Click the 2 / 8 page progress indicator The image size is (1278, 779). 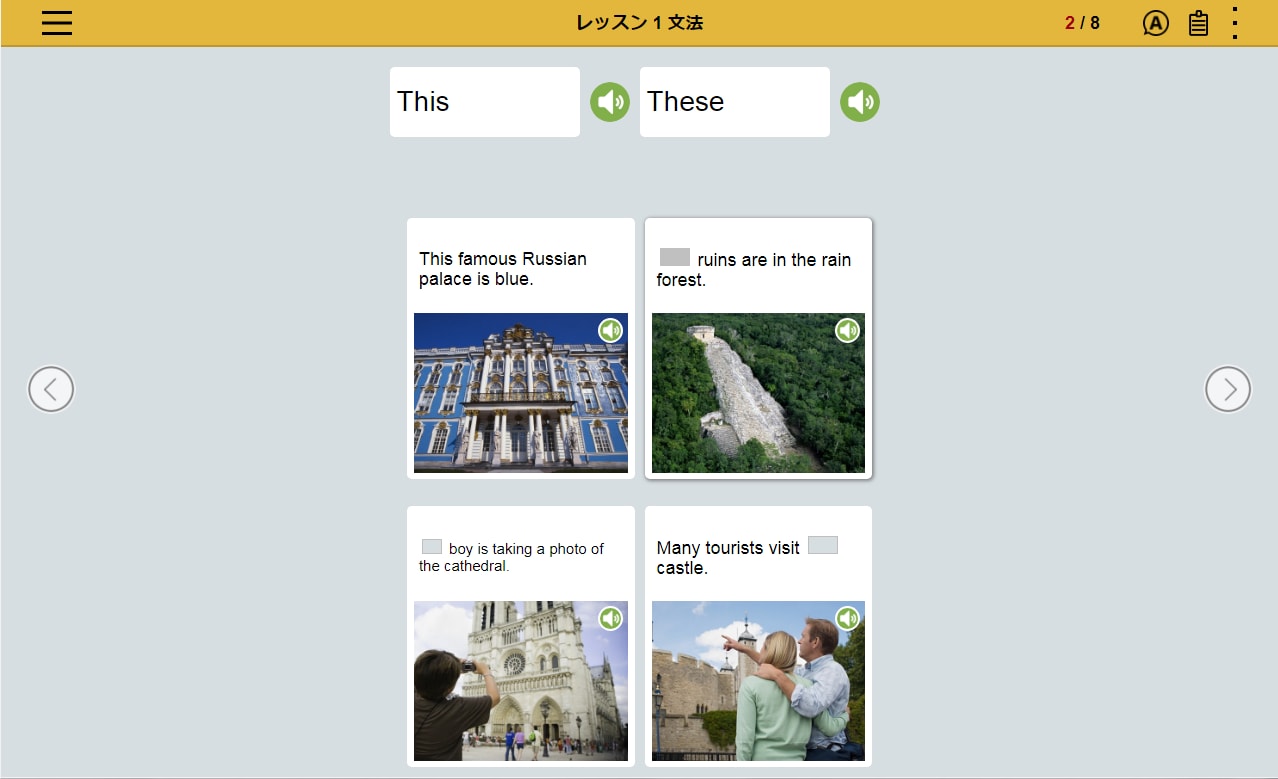[x=1082, y=23]
